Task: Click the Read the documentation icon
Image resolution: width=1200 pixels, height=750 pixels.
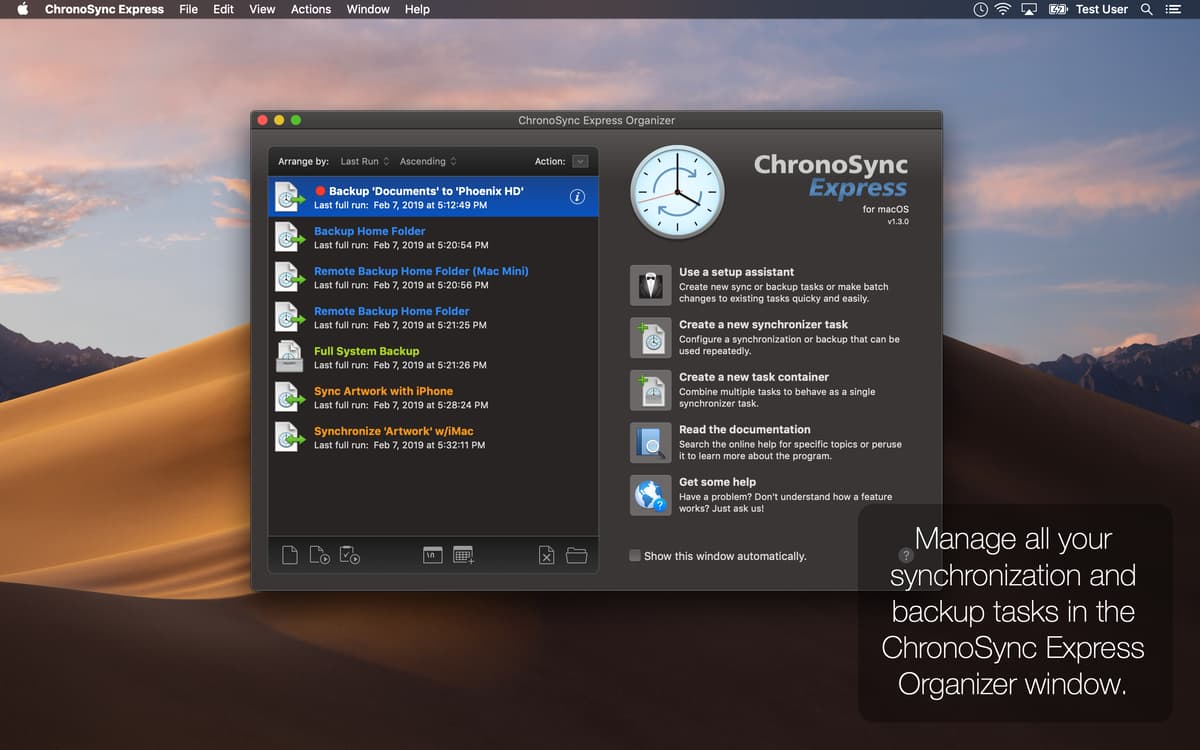Action: point(650,442)
